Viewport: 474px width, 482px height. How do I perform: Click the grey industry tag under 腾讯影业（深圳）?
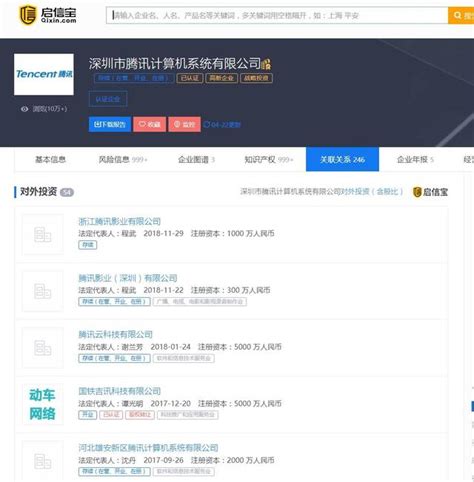200,302
